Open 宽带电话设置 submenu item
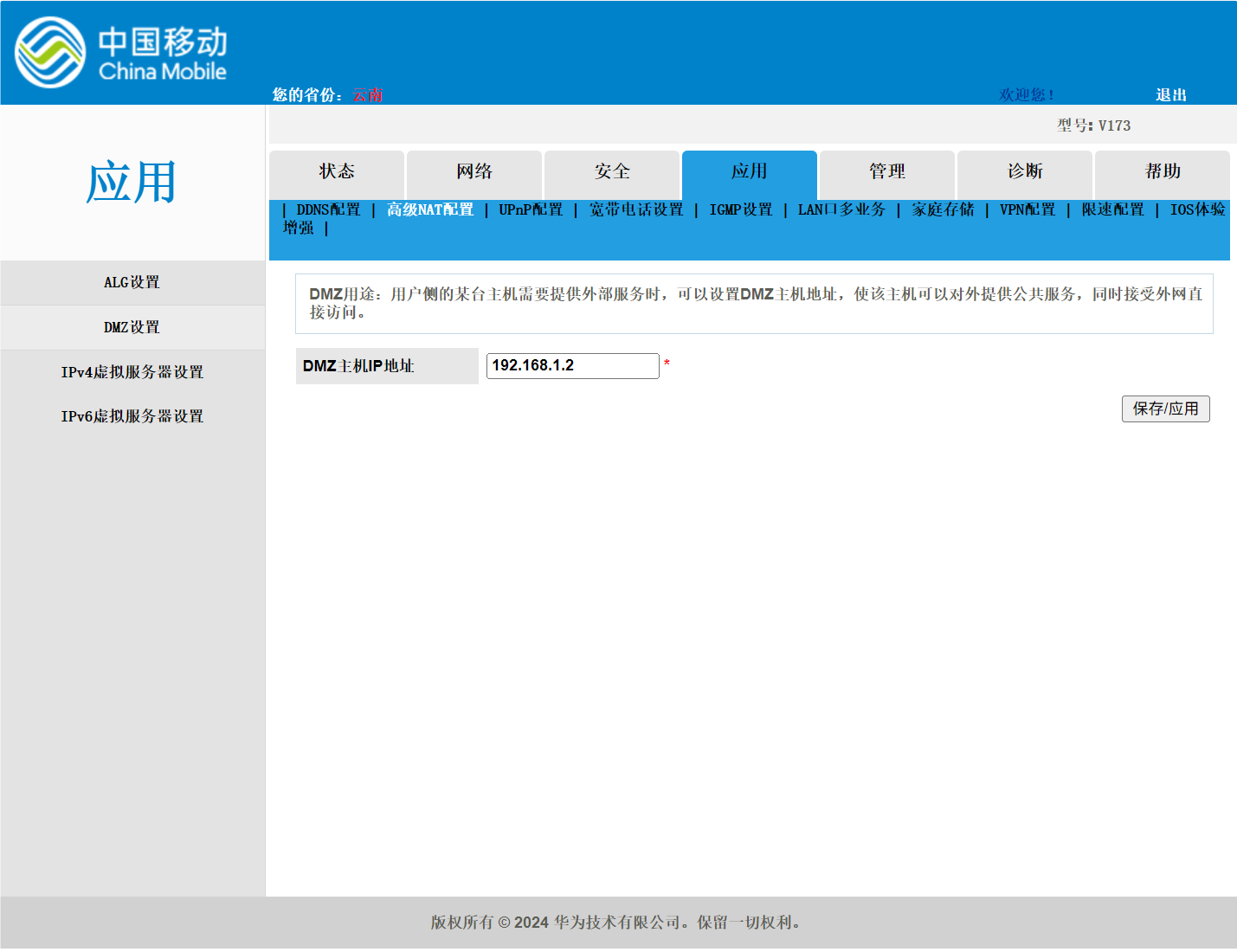1237x952 pixels. [x=636, y=209]
